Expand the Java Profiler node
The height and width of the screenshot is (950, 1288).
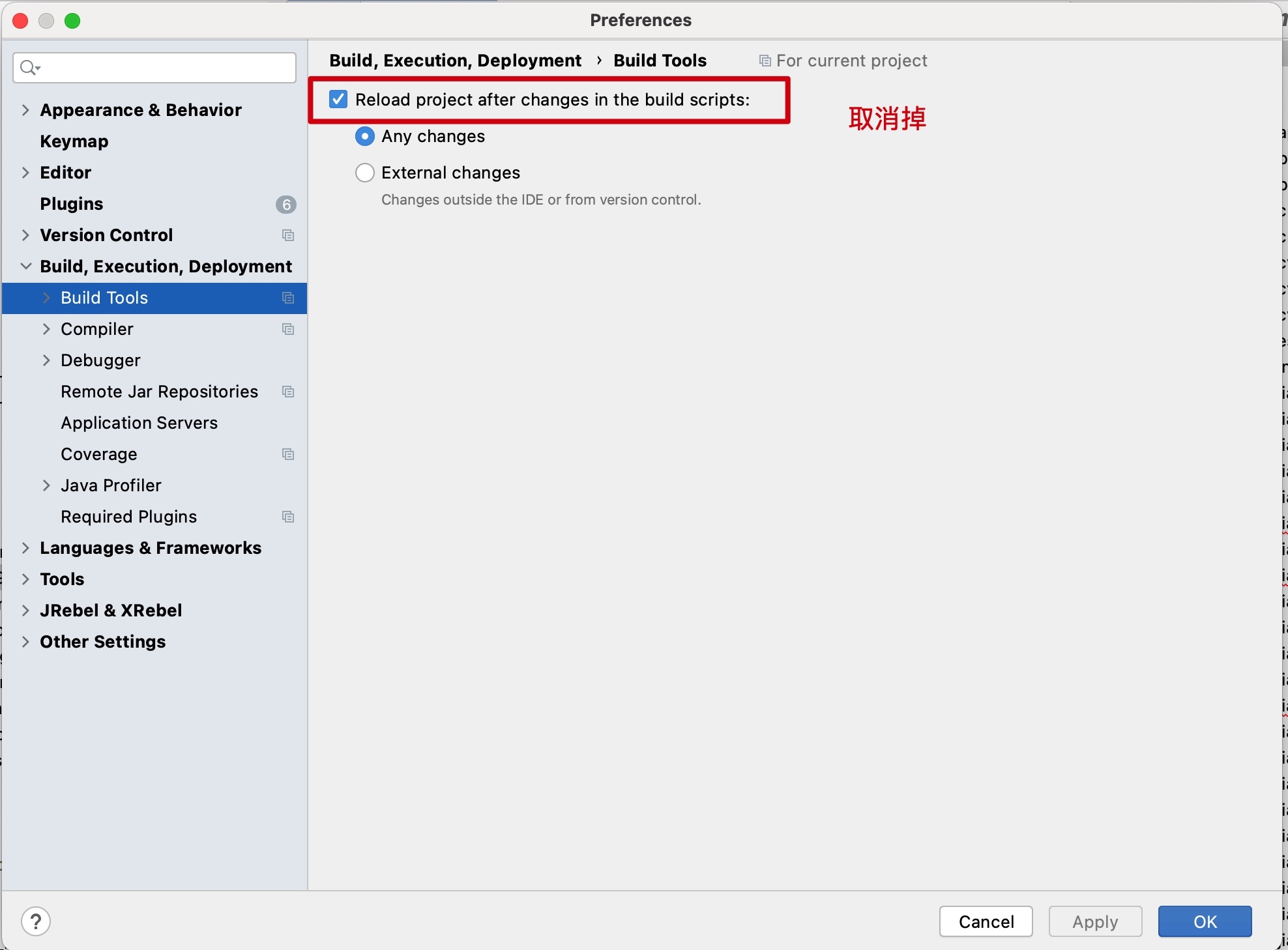[x=46, y=485]
